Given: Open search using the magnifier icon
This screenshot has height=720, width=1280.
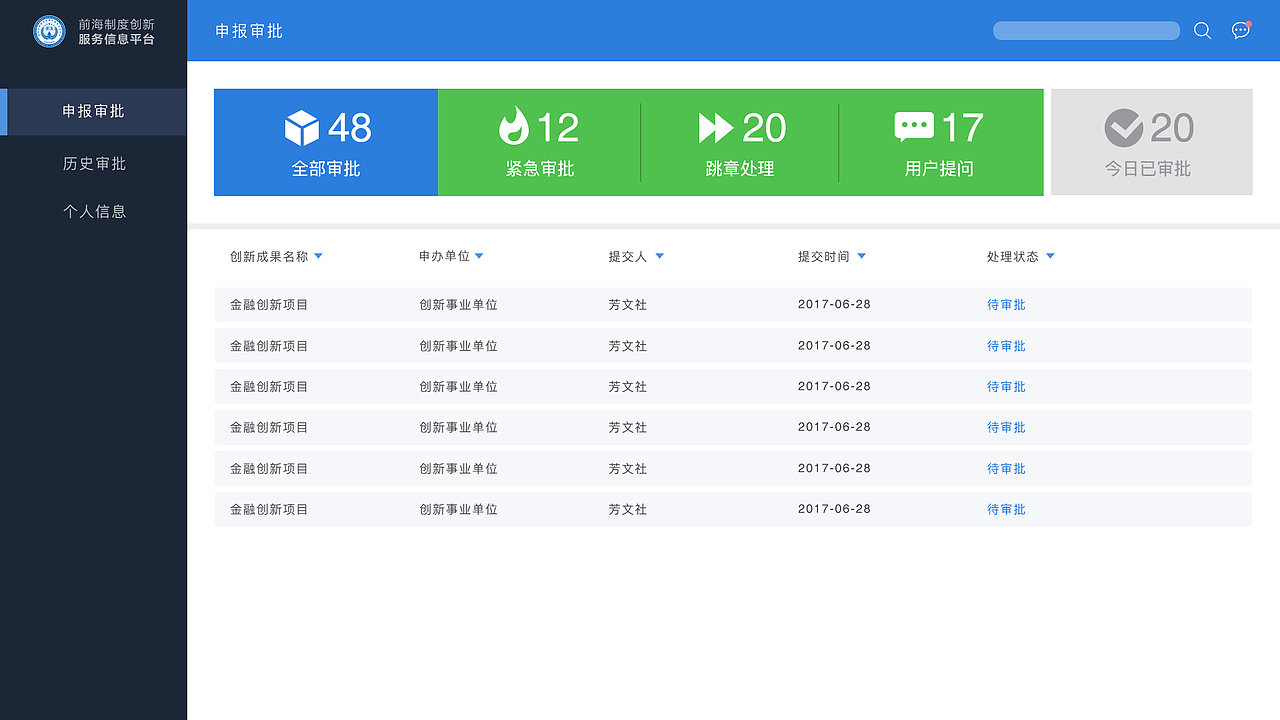Looking at the screenshot, I should click(1202, 30).
